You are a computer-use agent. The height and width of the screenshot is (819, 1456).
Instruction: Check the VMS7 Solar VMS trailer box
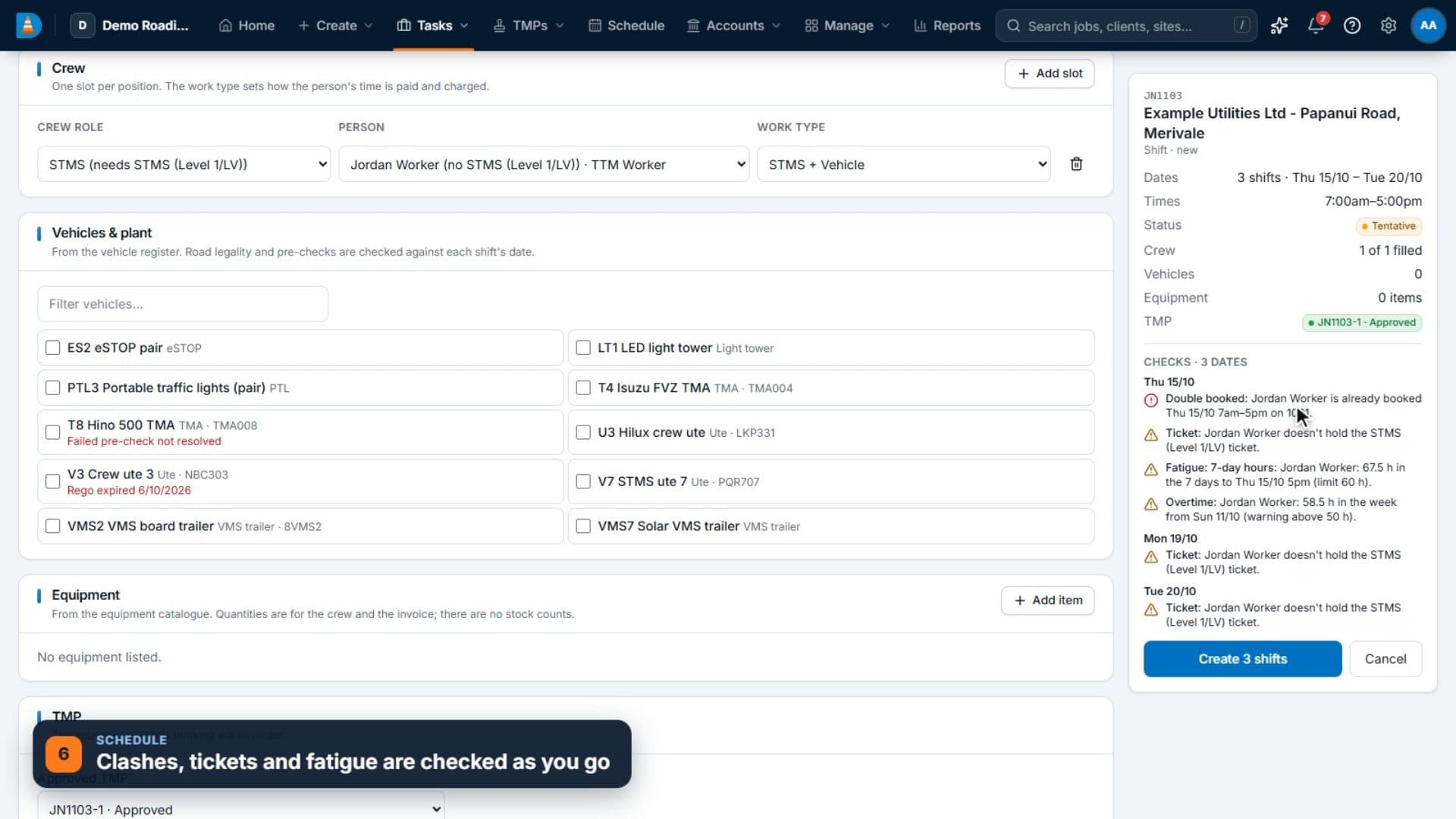[583, 526]
